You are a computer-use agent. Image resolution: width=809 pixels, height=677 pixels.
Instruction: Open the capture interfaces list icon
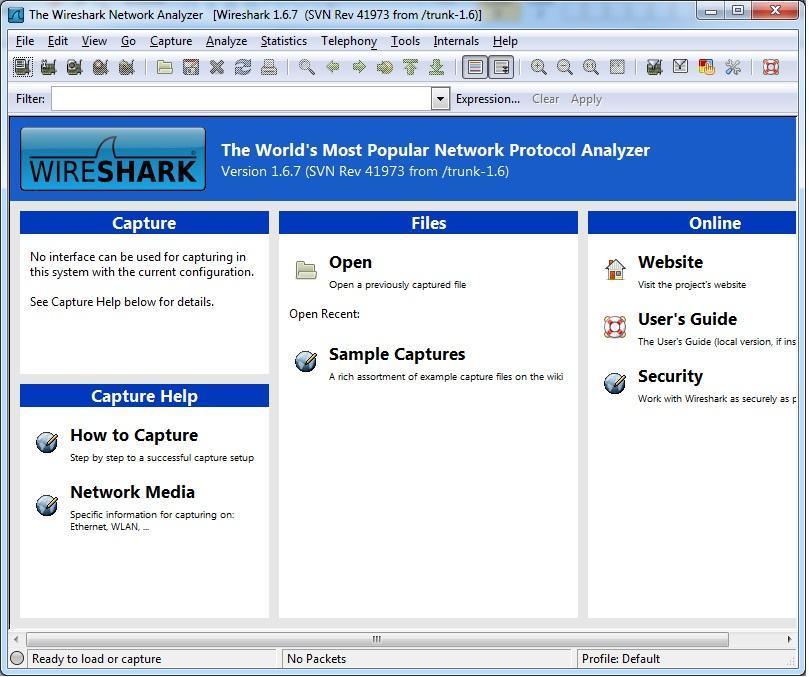[23, 67]
